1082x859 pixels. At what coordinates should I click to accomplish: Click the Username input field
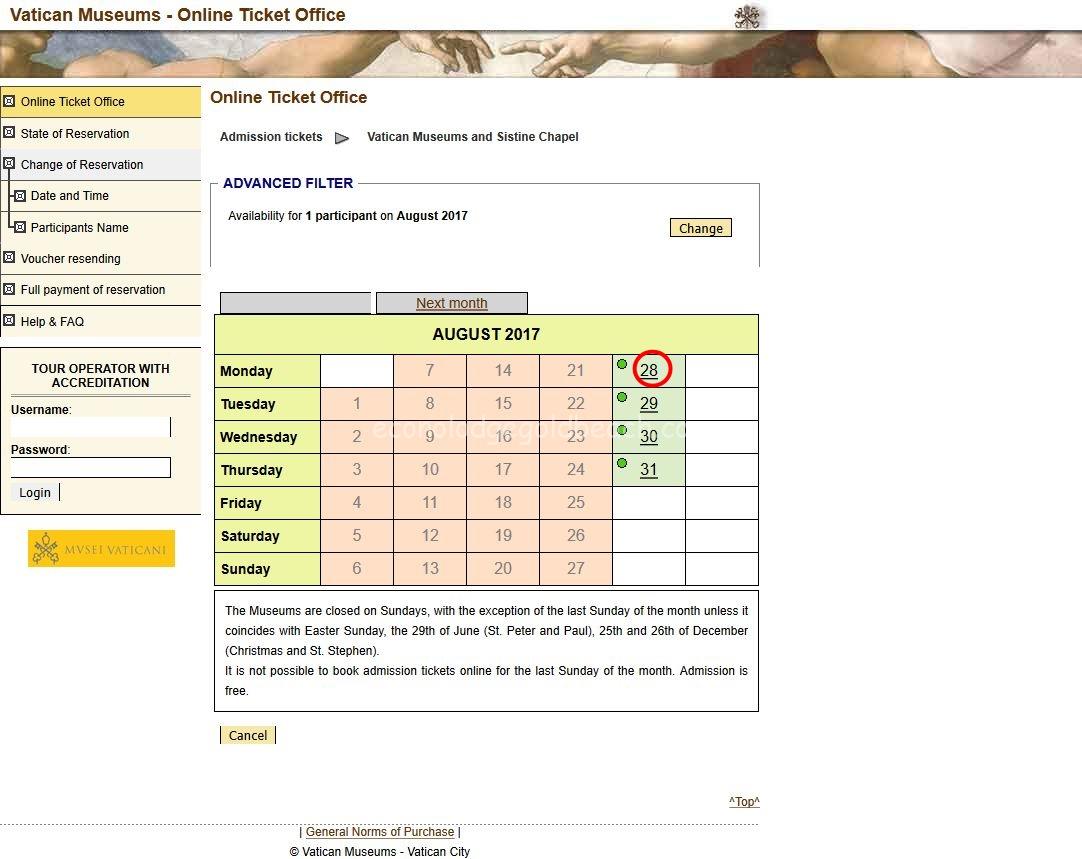[x=90, y=427]
